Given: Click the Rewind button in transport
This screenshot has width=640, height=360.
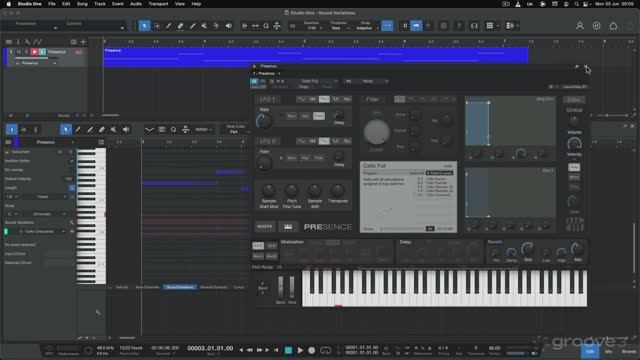Looking at the screenshot, I should pyautogui.click(x=250, y=350).
